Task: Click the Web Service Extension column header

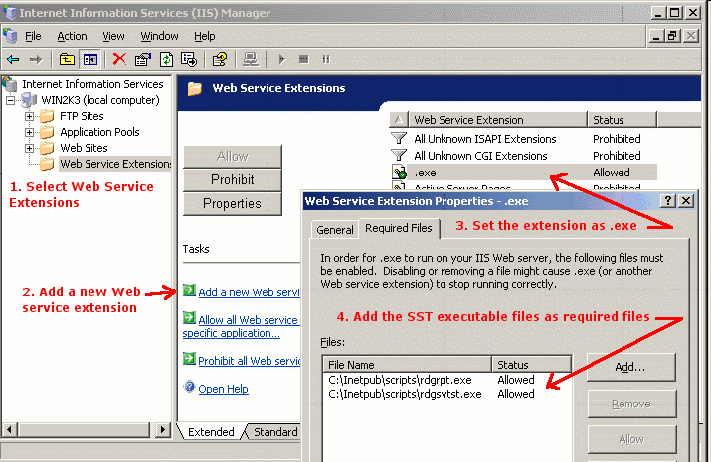Action: (498, 120)
